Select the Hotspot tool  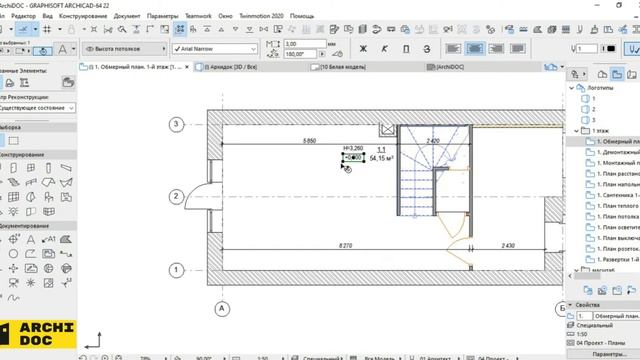click(31, 282)
